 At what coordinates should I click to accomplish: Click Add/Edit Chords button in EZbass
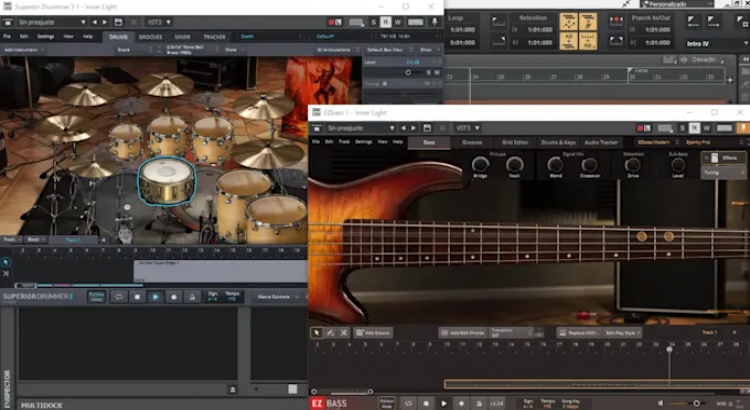click(x=463, y=332)
